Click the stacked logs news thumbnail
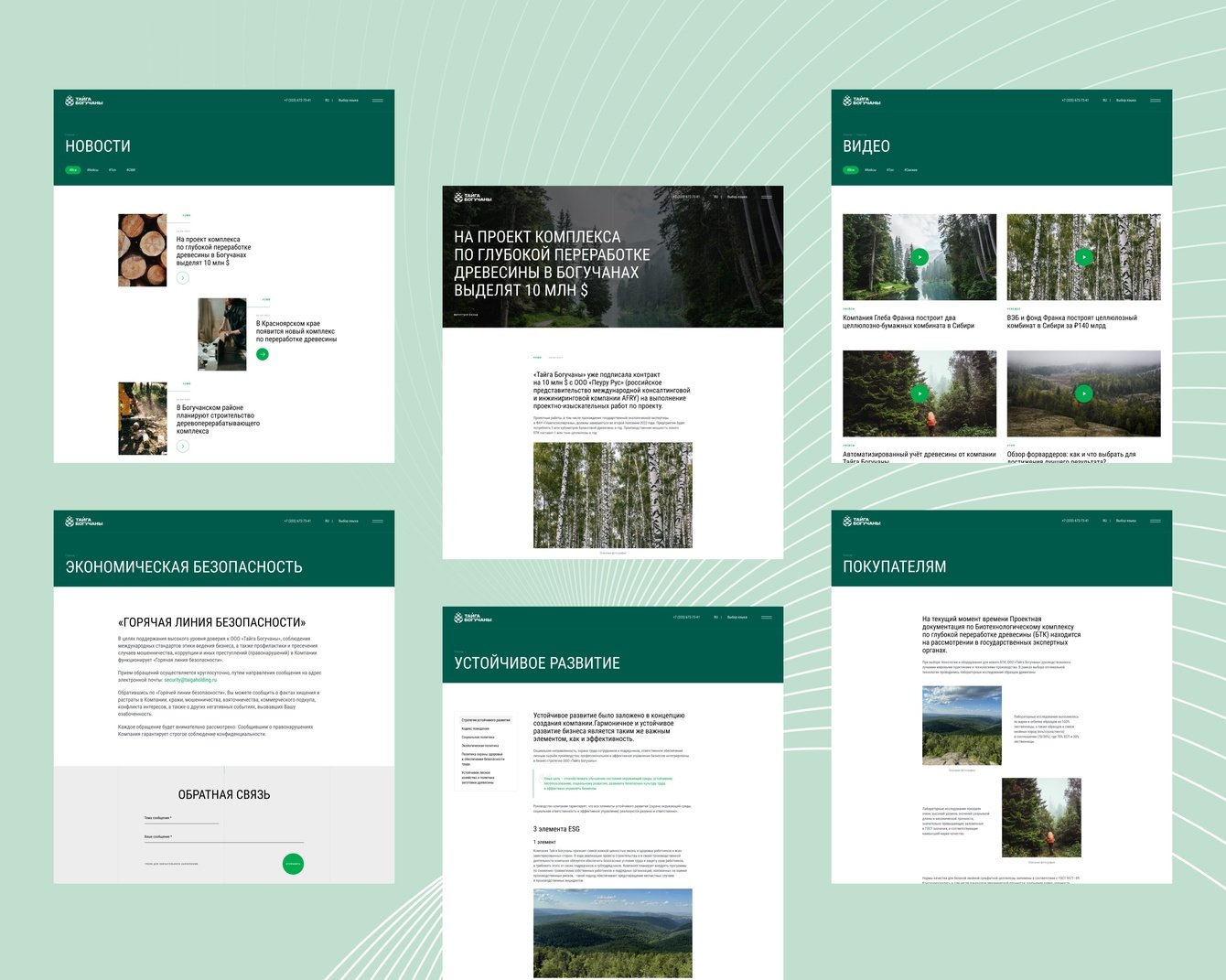The height and width of the screenshot is (980, 1226). click(x=143, y=250)
